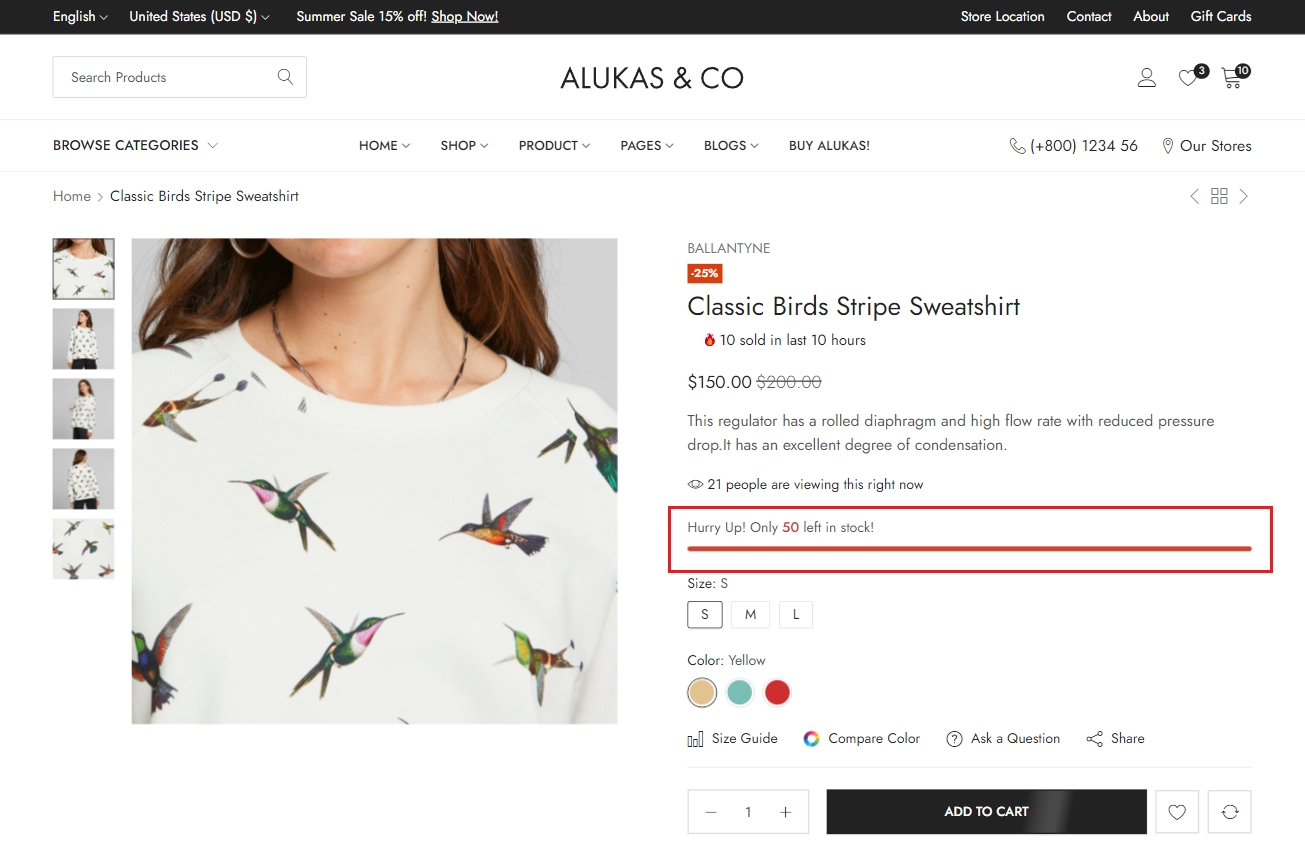Select size M option
1305x849 pixels.
point(750,614)
